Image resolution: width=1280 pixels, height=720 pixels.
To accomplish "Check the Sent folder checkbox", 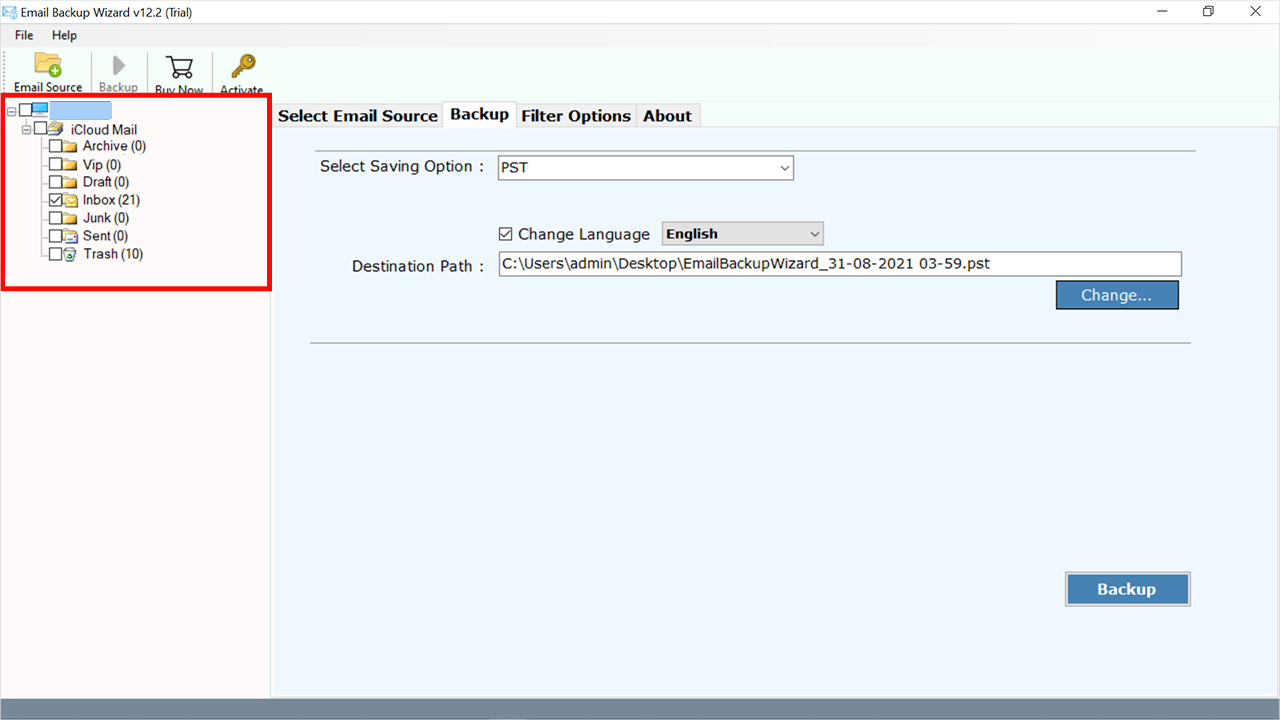I will (x=56, y=236).
